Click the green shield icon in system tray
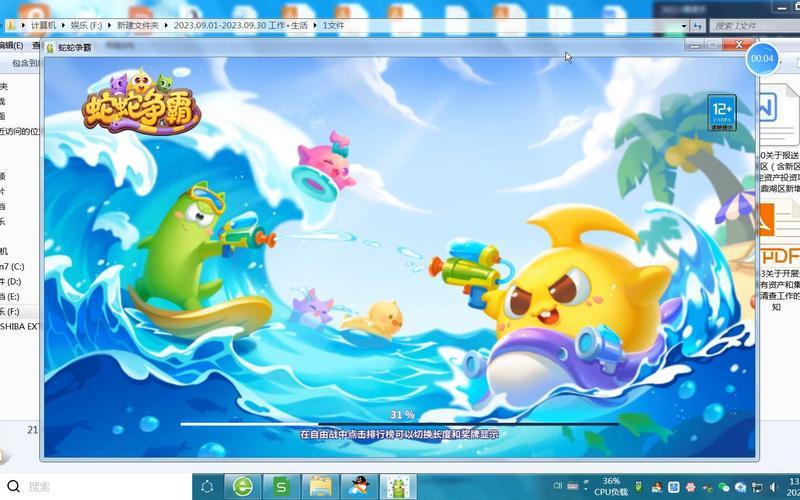The height and width of the screenshot is (500, 800). point(639,487)
